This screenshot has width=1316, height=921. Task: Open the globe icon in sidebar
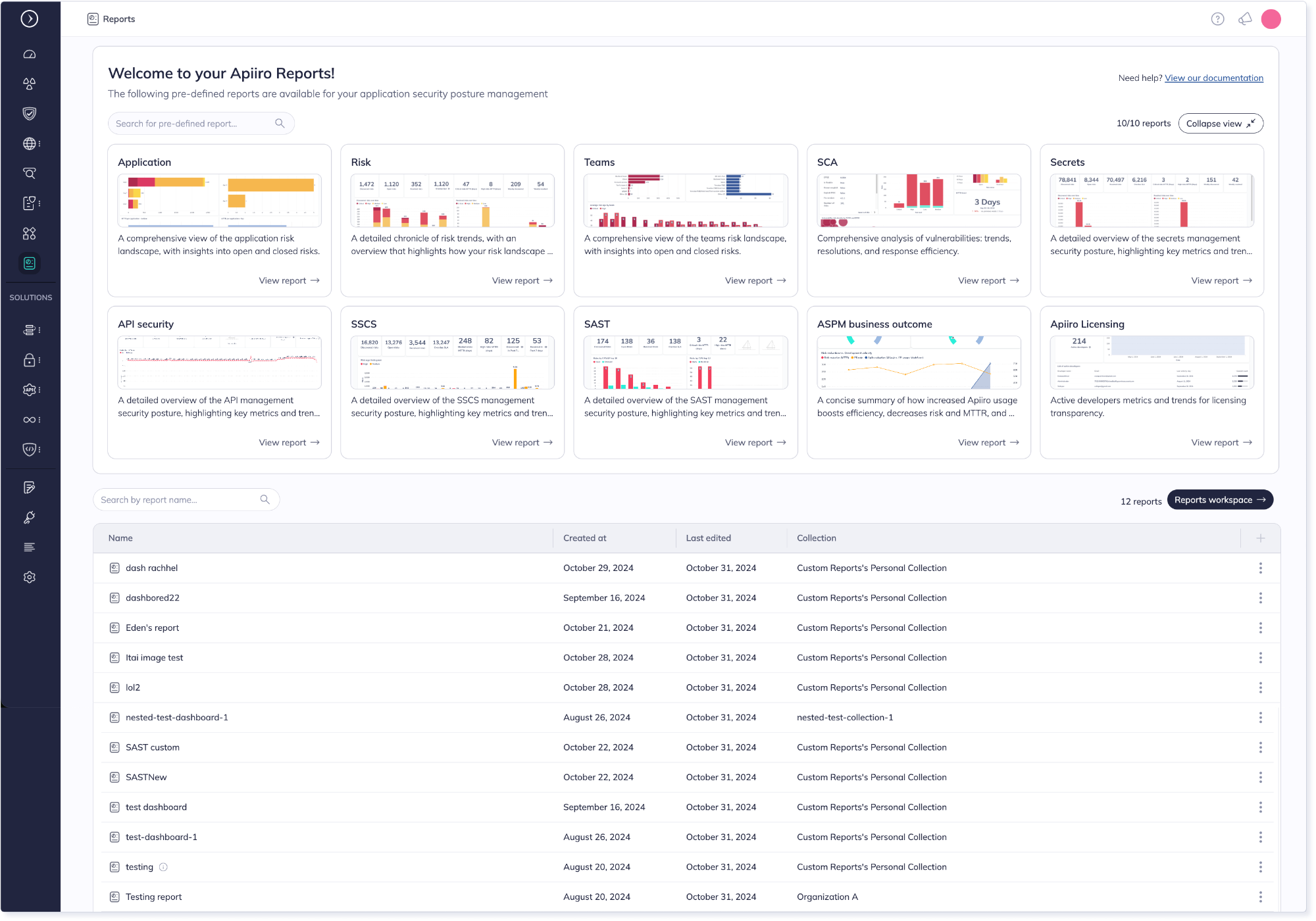coord(30,143)
